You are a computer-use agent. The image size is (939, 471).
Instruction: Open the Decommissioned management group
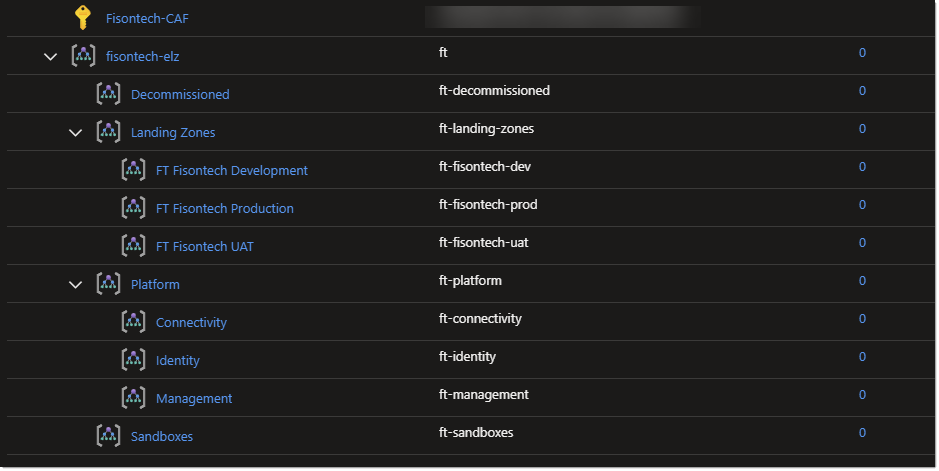[180, 95]
